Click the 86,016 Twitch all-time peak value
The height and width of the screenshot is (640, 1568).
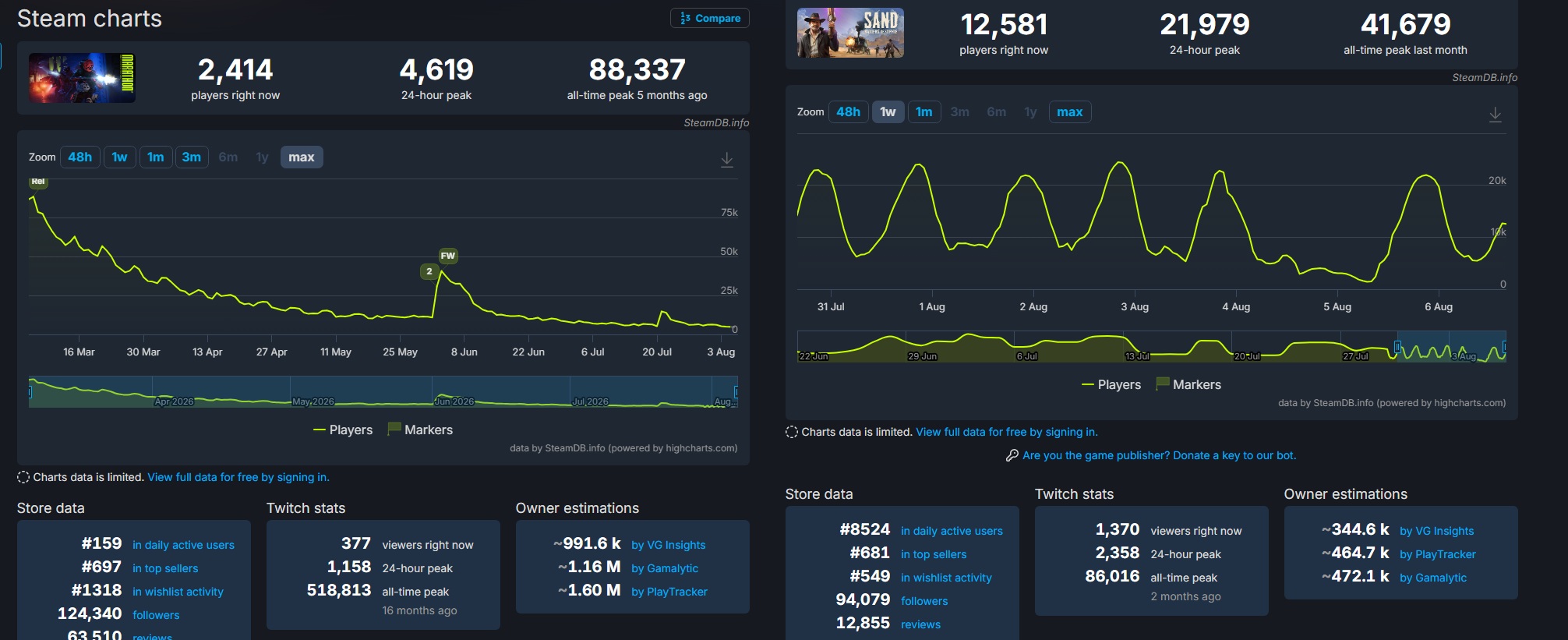(1112, 576)
